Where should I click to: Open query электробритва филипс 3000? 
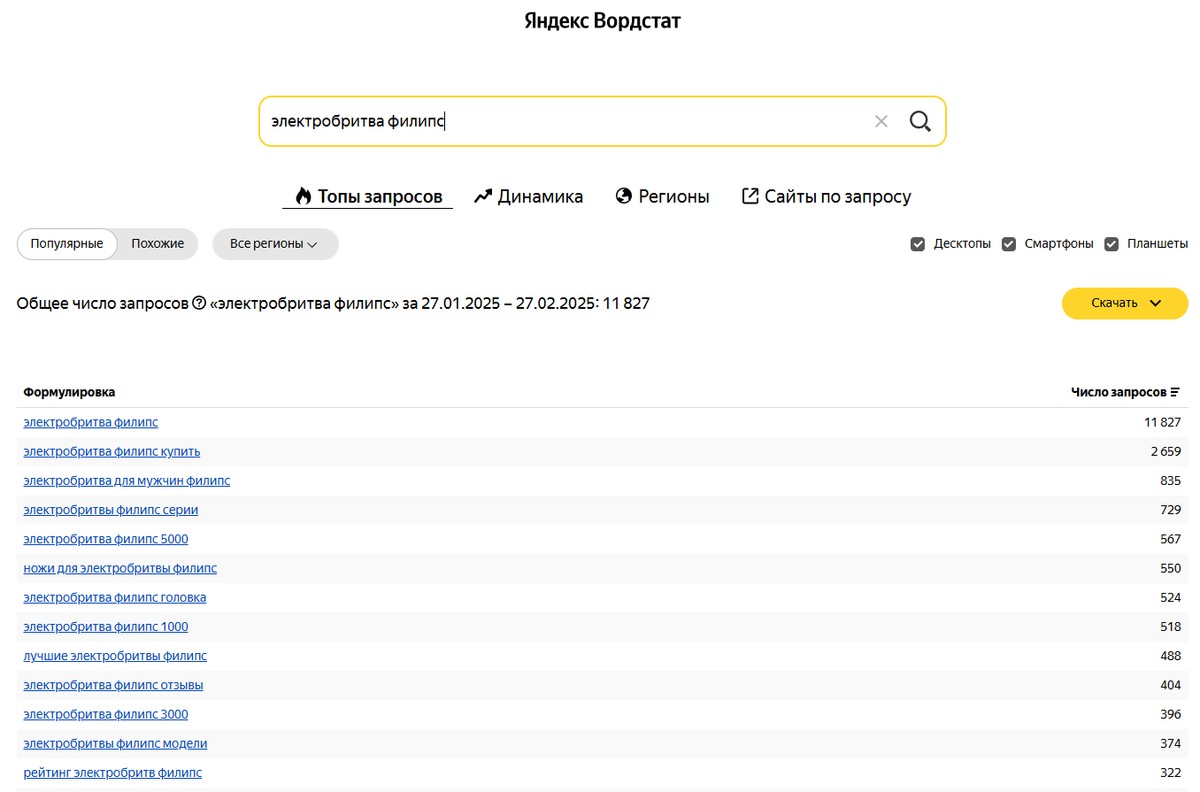106,714
